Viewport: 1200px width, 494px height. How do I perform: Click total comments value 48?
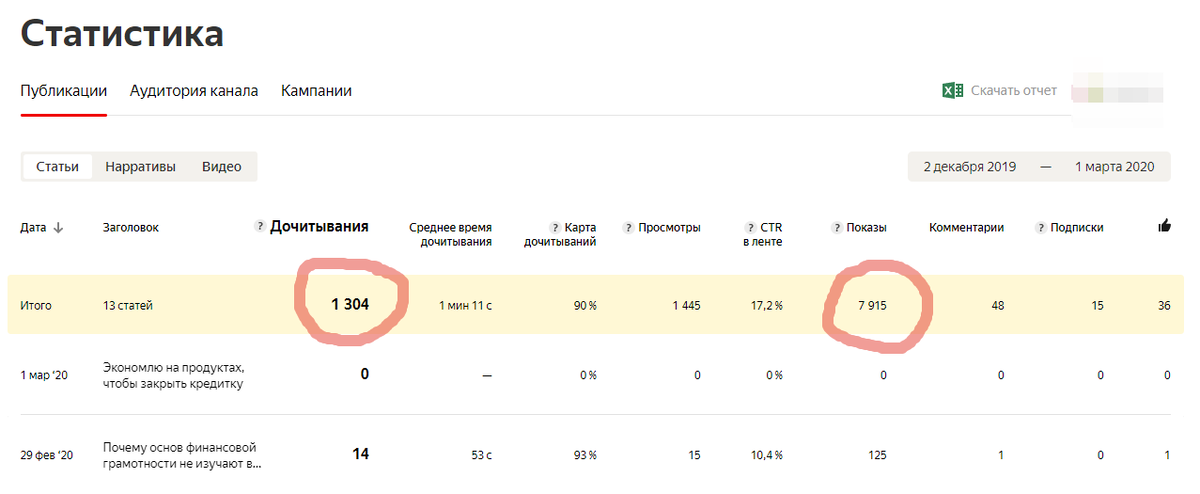coord(998,306)
